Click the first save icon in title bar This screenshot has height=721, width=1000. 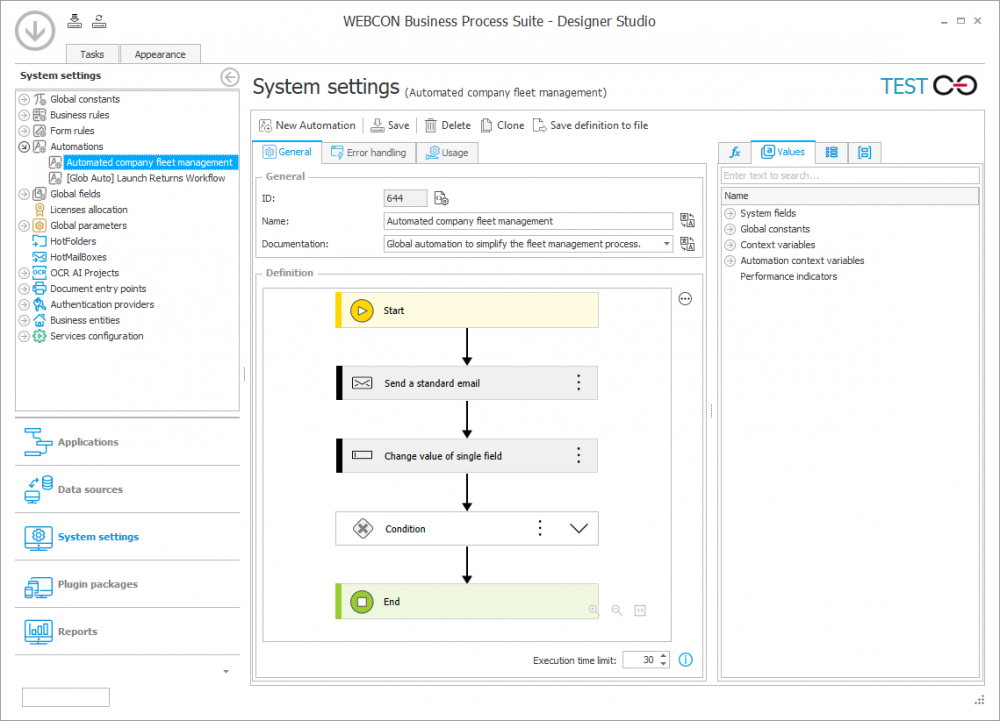tap(75, 21)
